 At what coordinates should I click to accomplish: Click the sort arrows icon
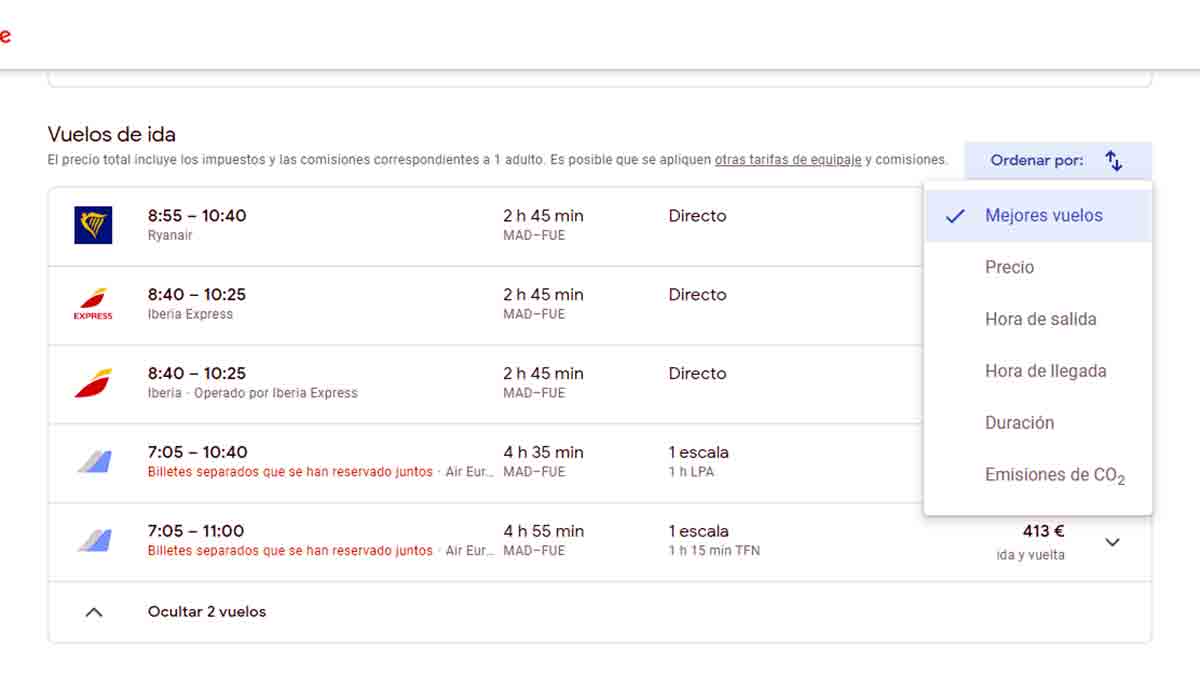(1114, 160)
